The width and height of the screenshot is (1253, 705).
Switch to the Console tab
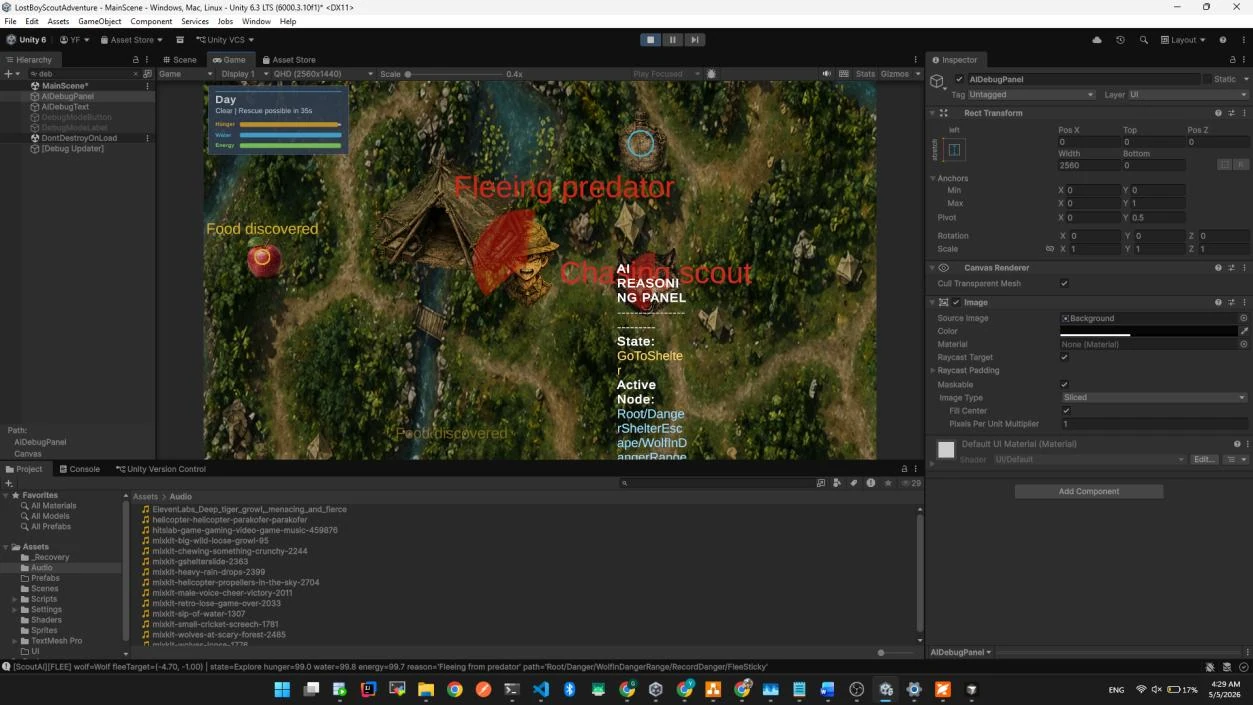79,469
